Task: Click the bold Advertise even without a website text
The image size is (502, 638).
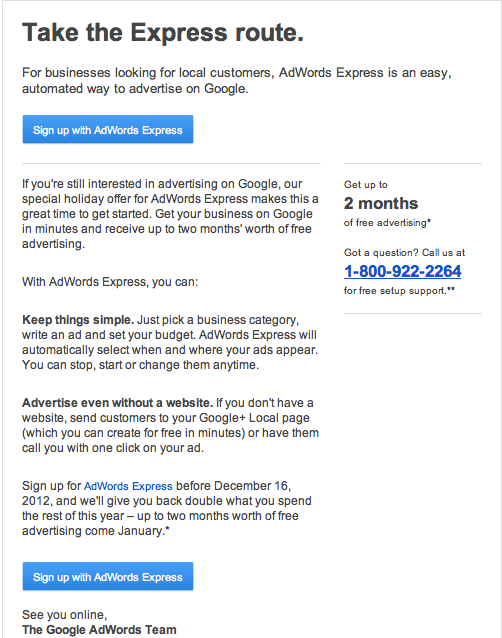Action: [118, 403]
